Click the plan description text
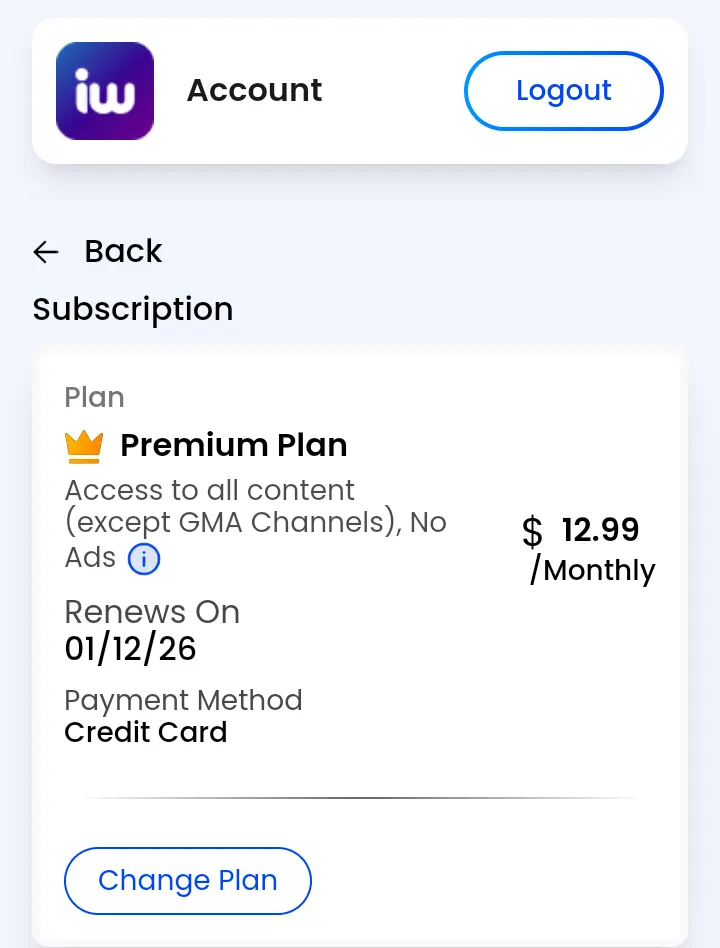 [x=255, y=524]
